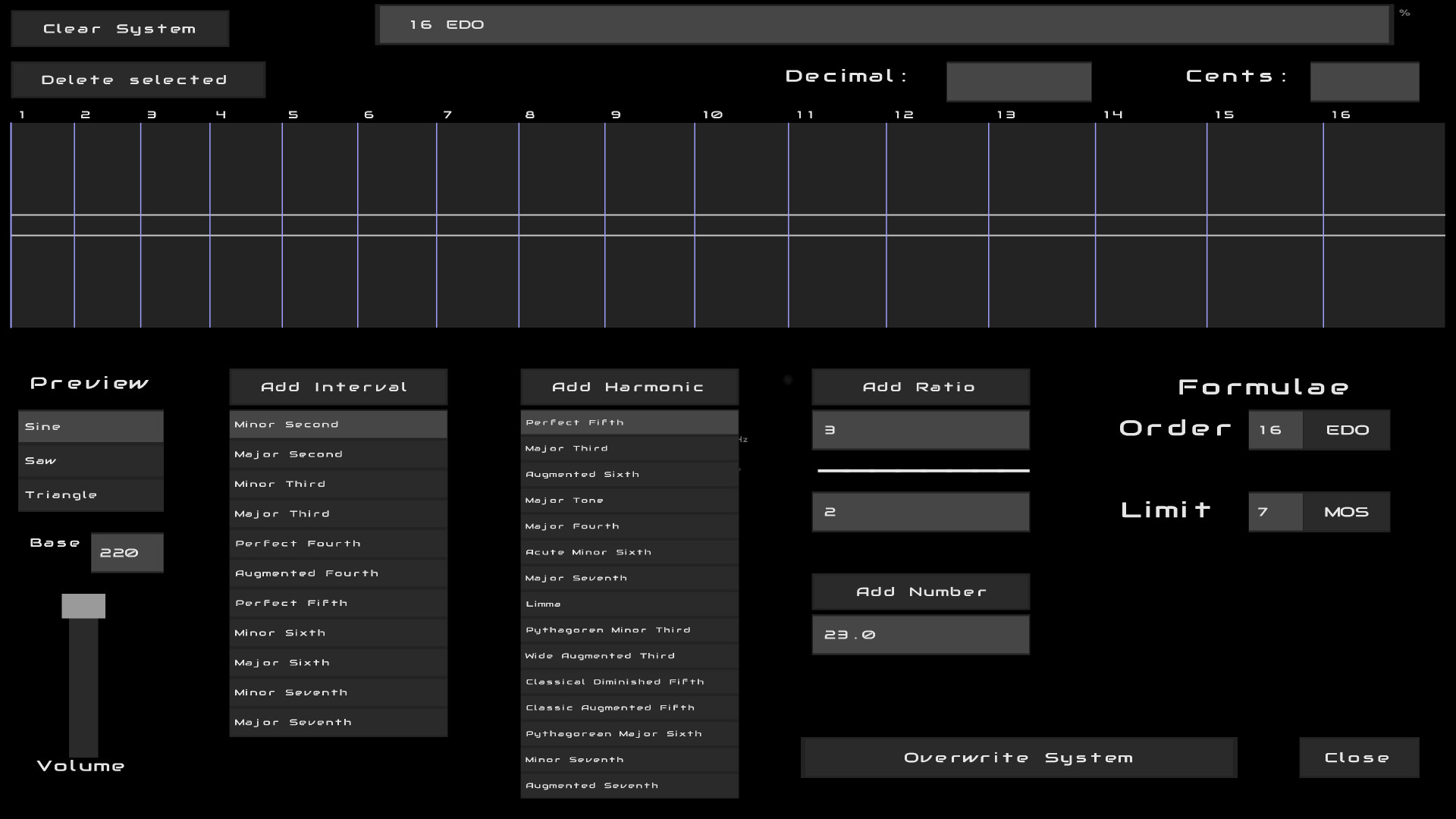This screenshot has width=1456, height=819.
Task: Select the Sine preview waveform
Action: point(90,425)
